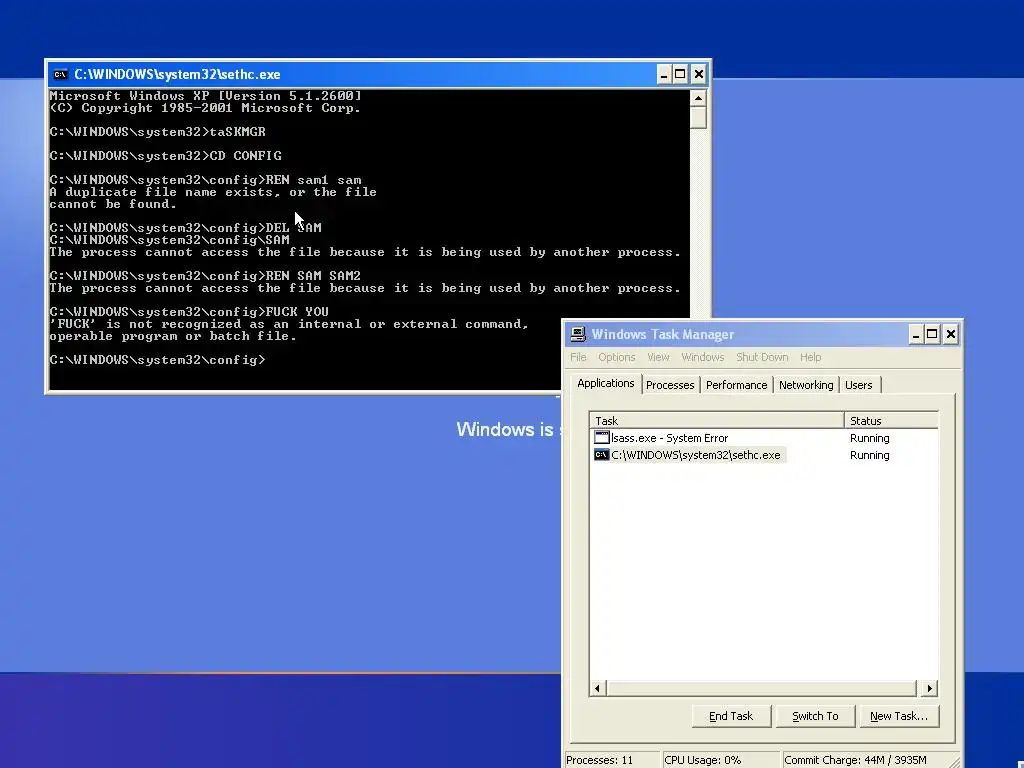The height and width of the screenshot is (768, 1024).
Task: Click the task list horizontal scrollbar track
Action: (x=761, y=688)
